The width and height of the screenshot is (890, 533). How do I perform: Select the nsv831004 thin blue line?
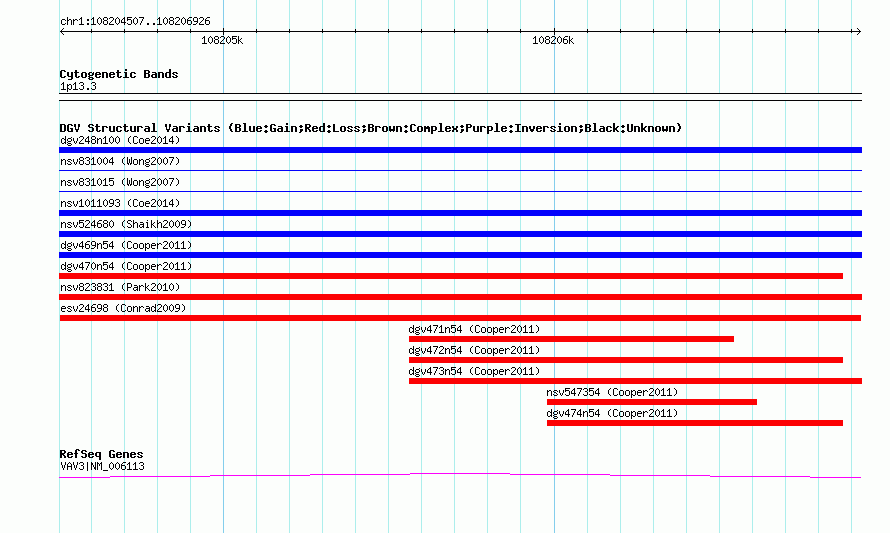coord(460,170)
